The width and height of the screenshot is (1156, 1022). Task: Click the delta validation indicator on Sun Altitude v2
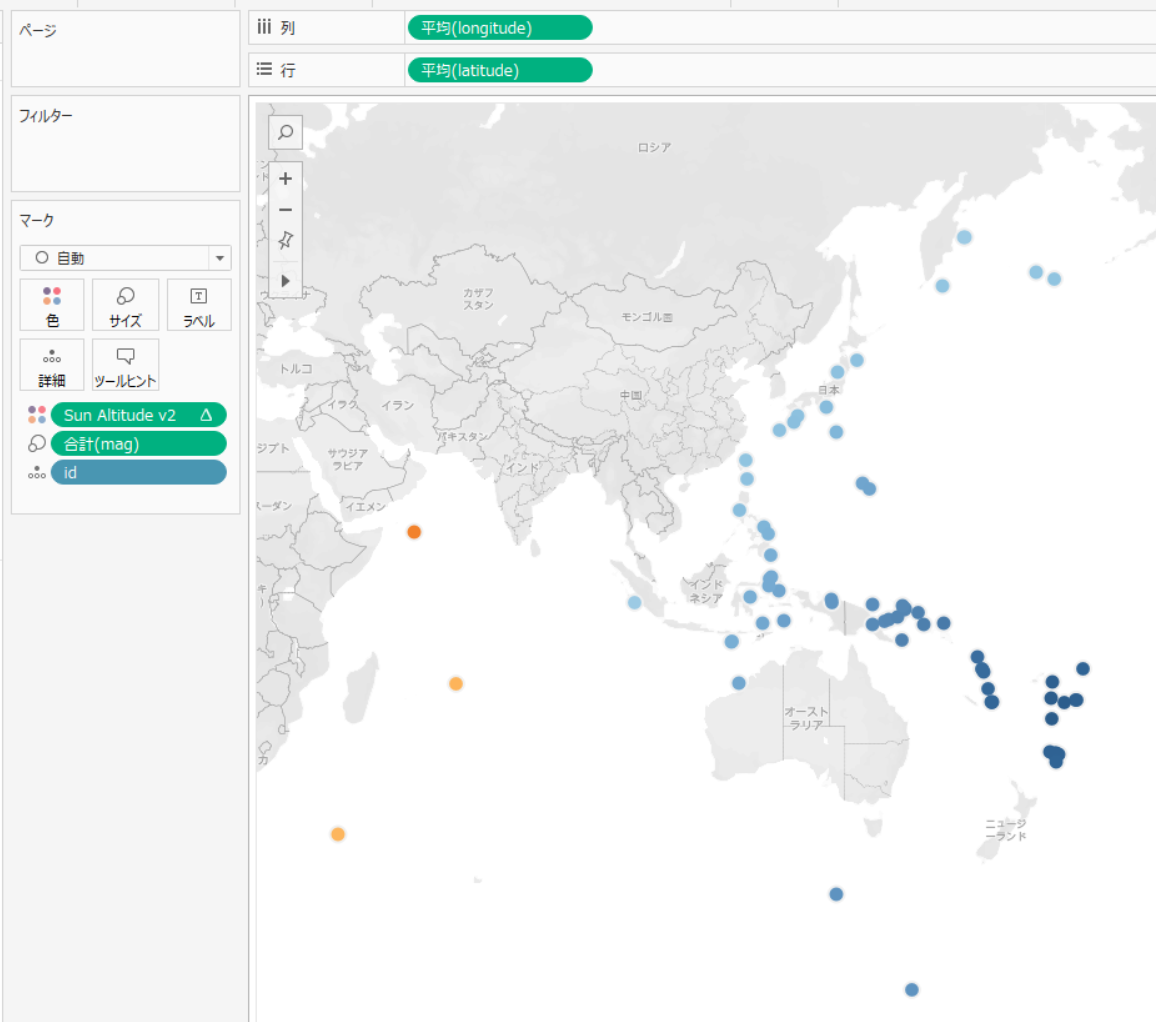tap(204, 414)
